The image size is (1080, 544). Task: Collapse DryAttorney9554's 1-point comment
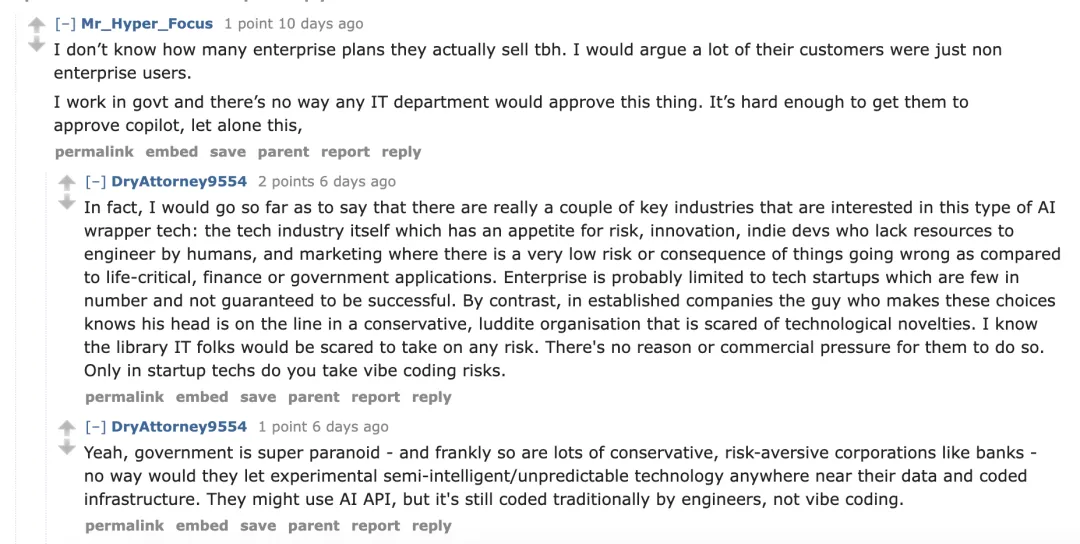(96, 427)
